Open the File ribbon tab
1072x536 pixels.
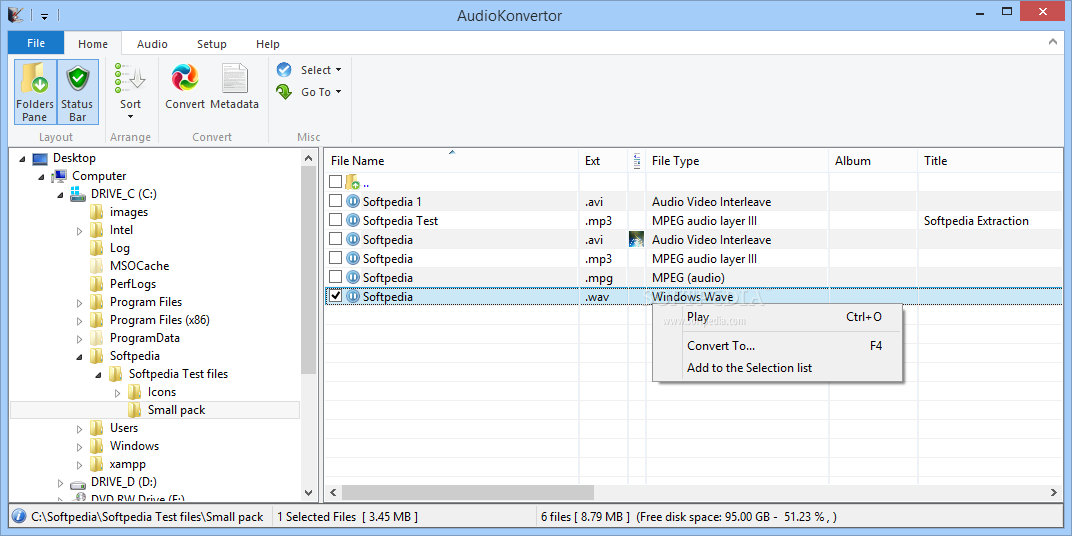pyautogui.click(x=36, y=43)
